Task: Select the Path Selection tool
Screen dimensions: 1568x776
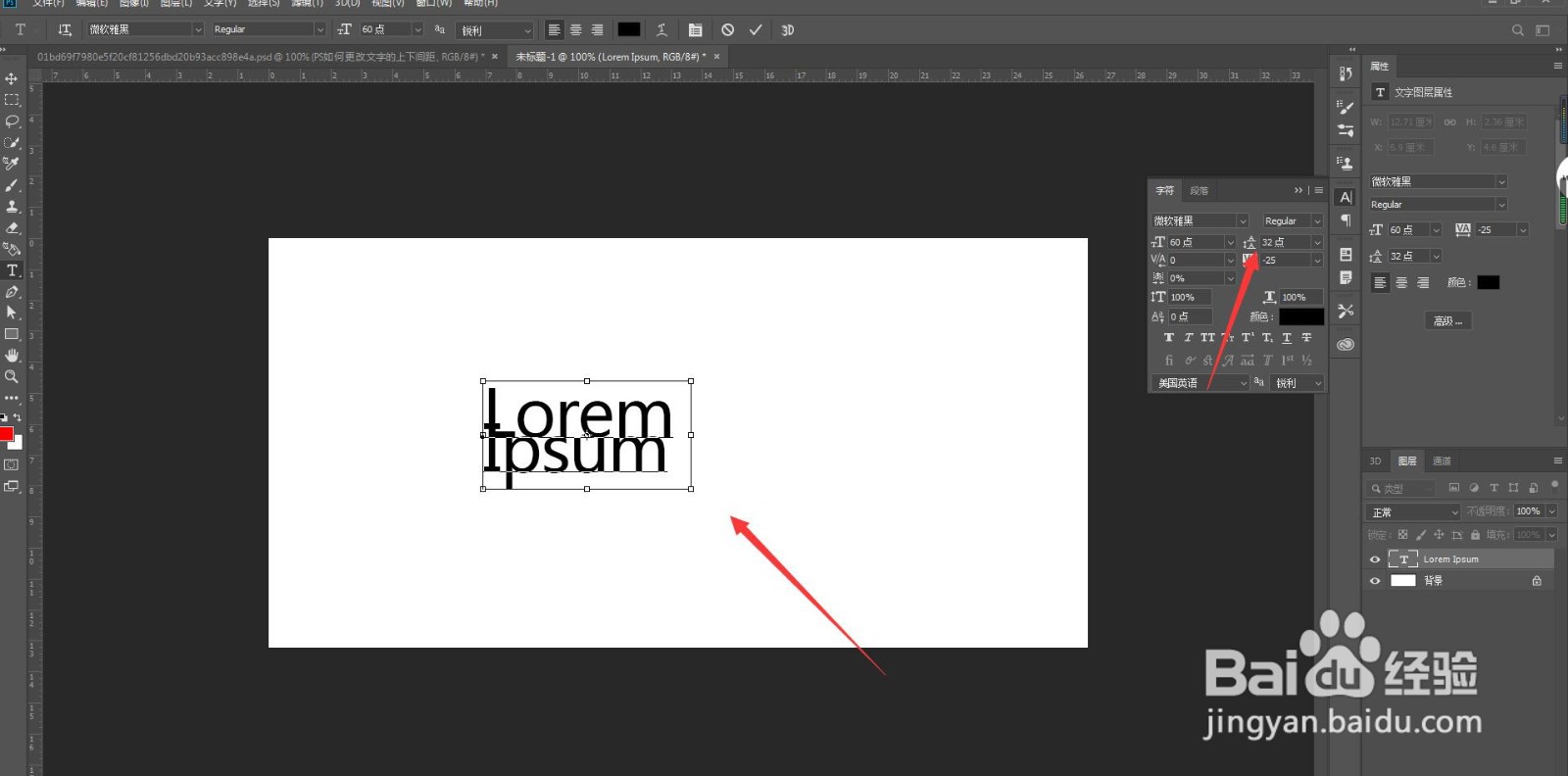Action: pos(12,313)
